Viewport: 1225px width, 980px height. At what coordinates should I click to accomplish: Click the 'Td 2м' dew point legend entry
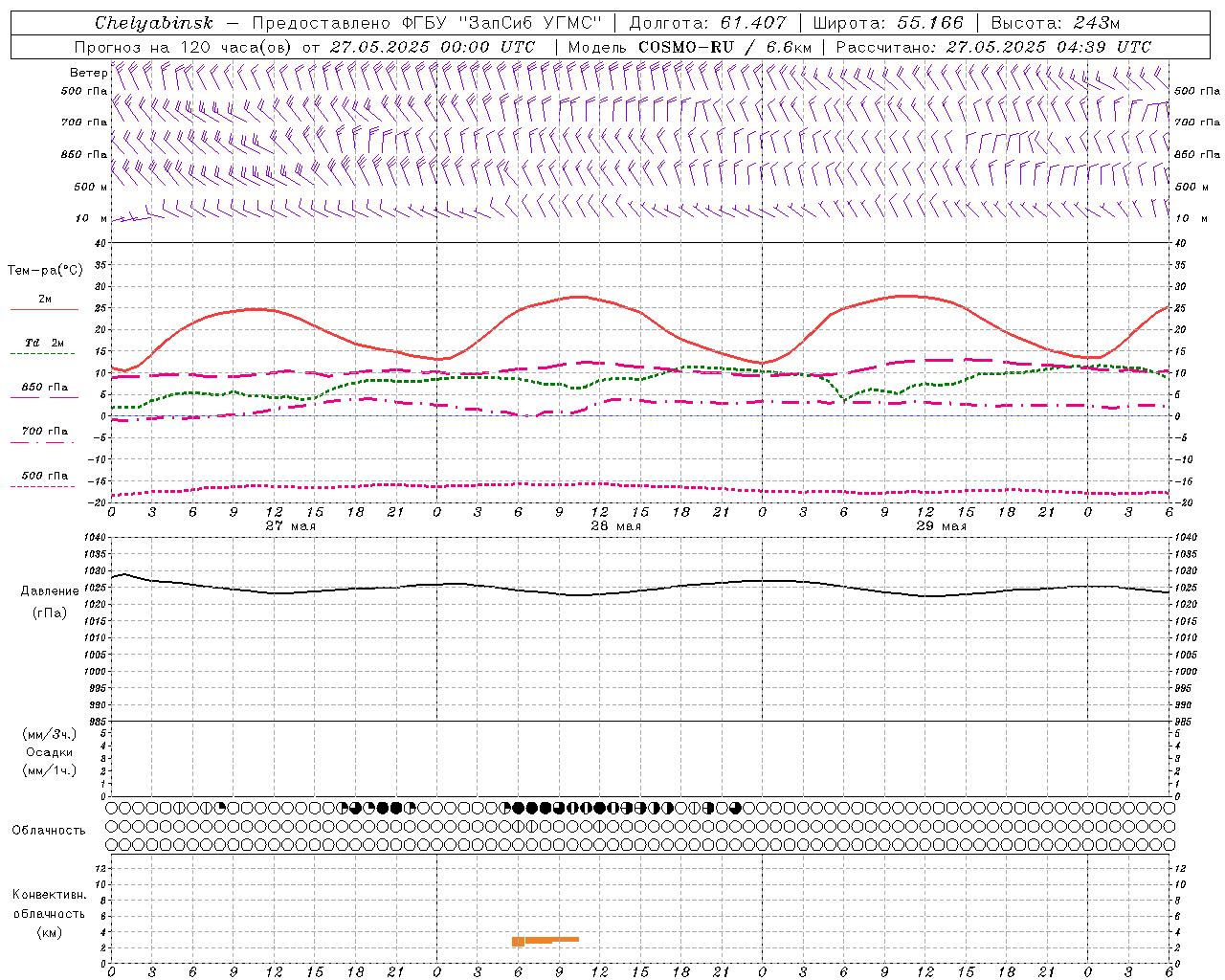[x=44, y=343]
